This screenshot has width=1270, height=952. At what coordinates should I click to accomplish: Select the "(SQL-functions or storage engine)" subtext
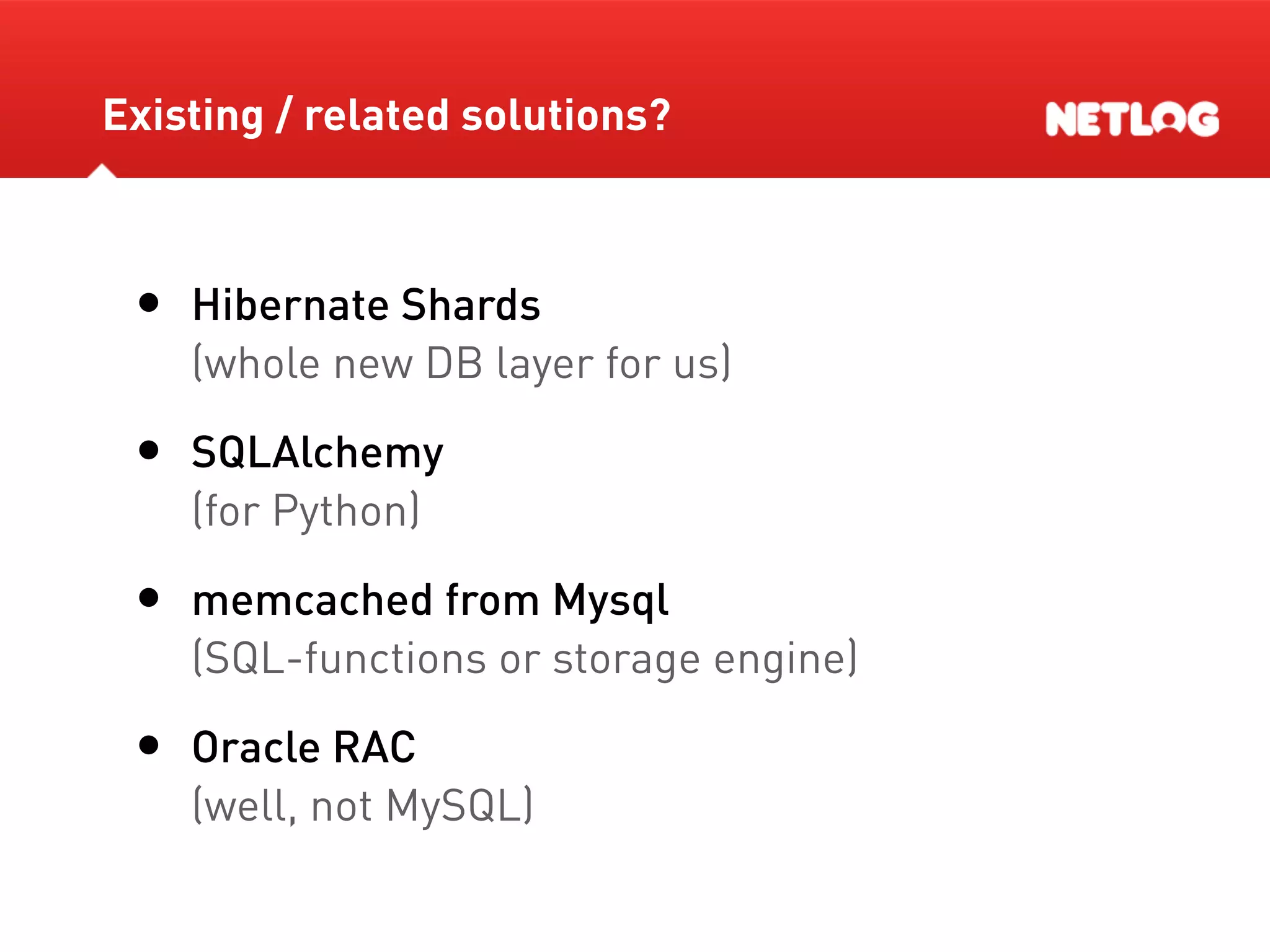[x=525, y=658]
